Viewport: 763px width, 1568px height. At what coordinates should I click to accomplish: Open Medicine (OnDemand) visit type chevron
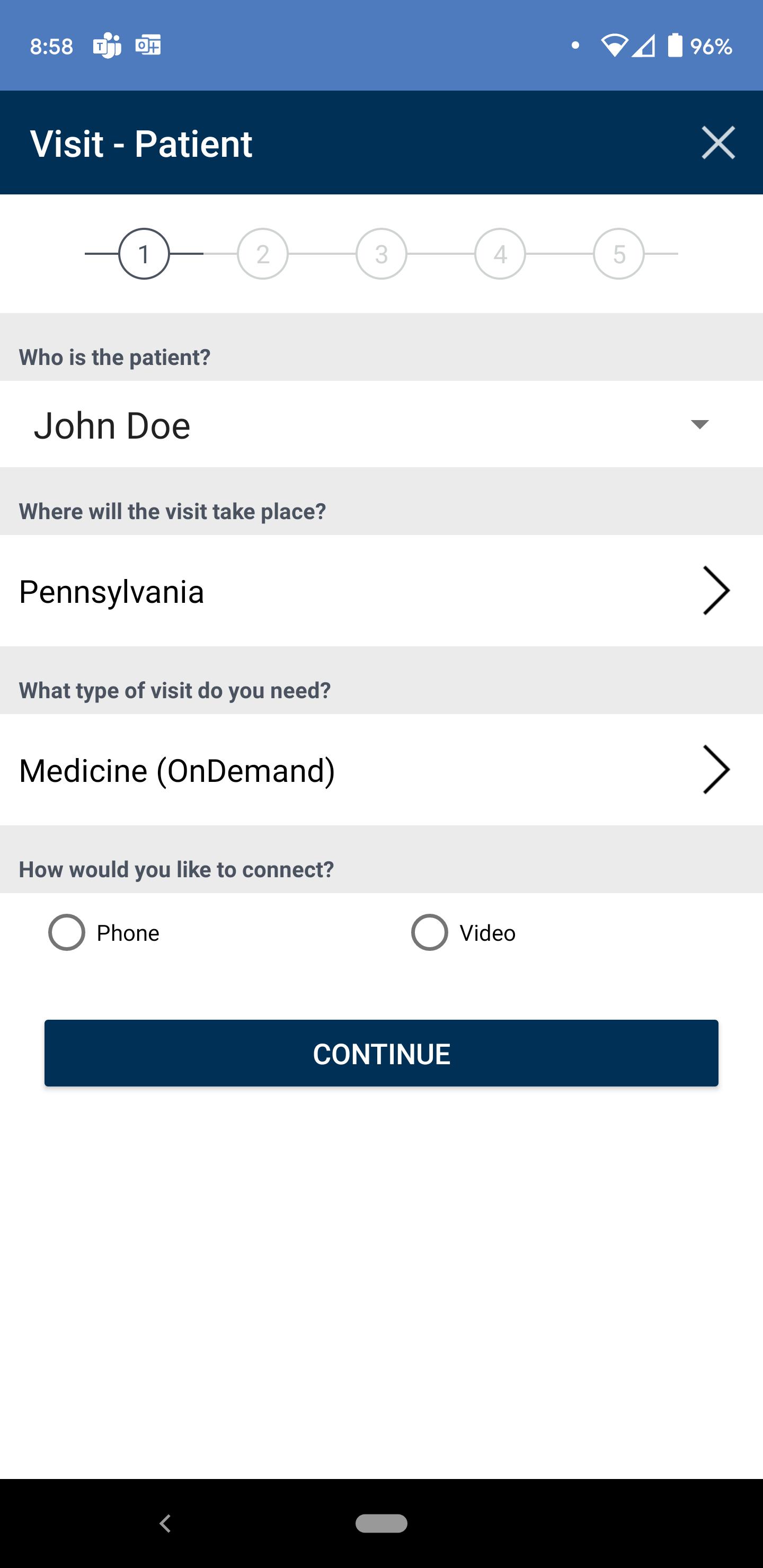[x=716, y=769]
